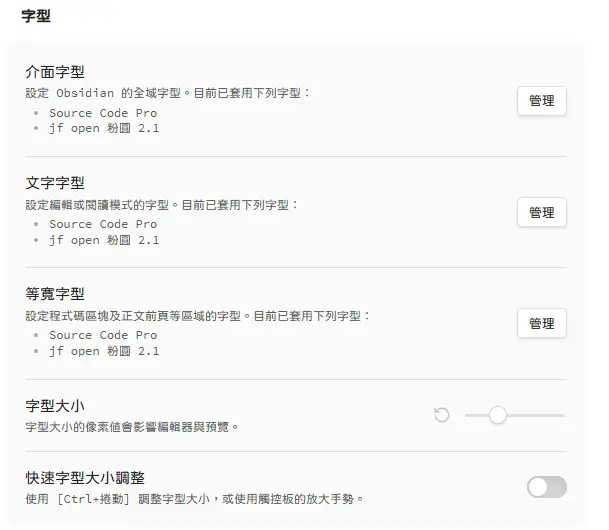The image size is (609, 530).
Task: Select Source Code Pro under 文字字型
Action: pyautogui.click(x=103, y=224)
